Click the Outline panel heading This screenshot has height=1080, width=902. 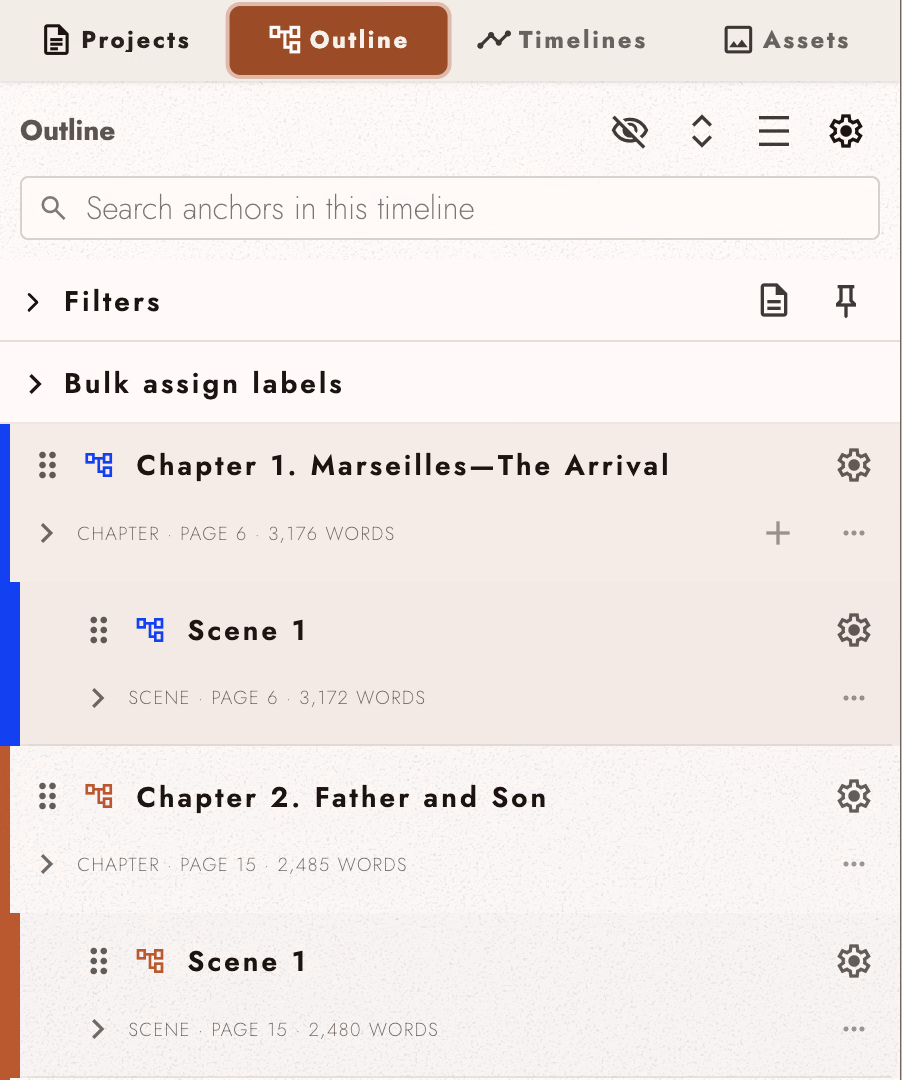[67, 131]
